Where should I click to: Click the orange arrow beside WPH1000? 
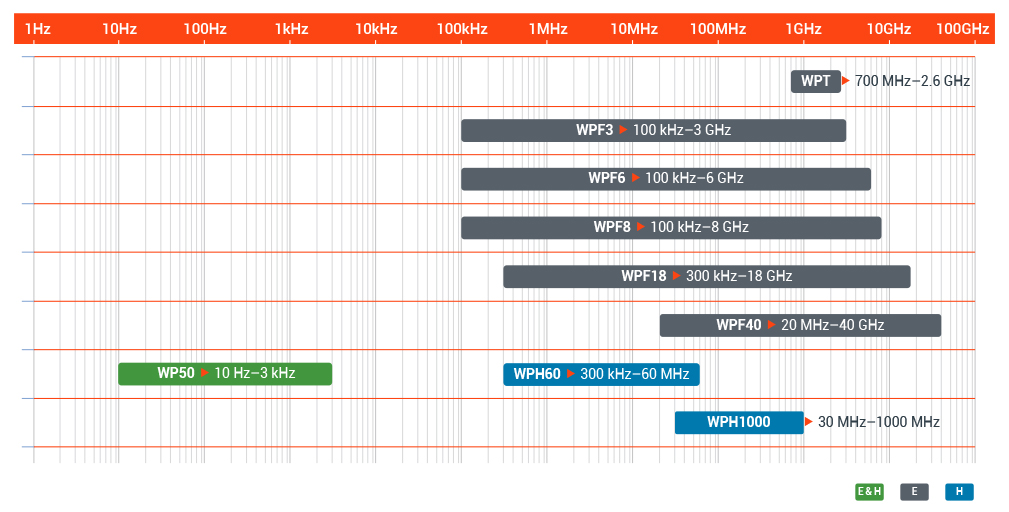click(809, 422)
